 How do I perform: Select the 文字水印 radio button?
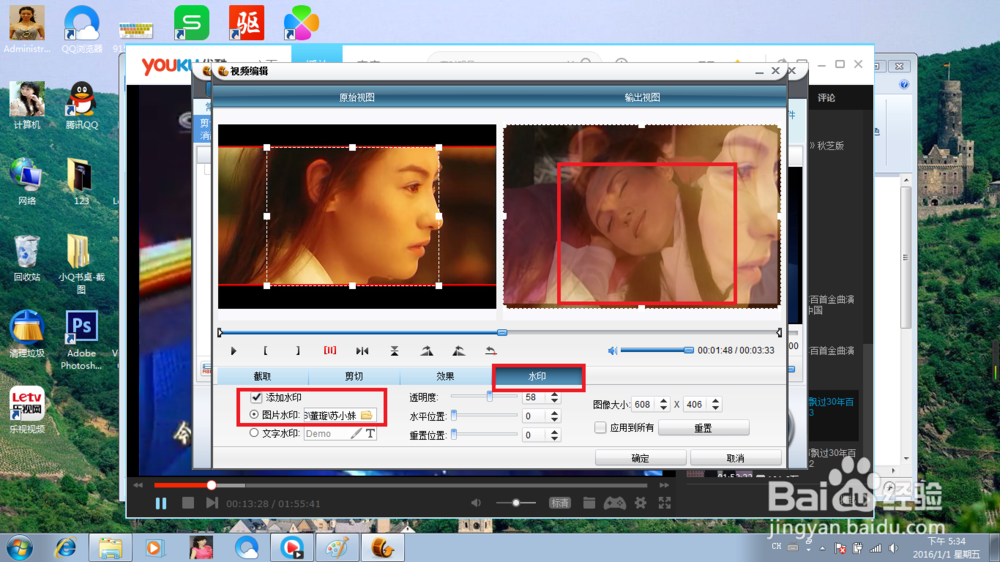(x=254, y=433)
